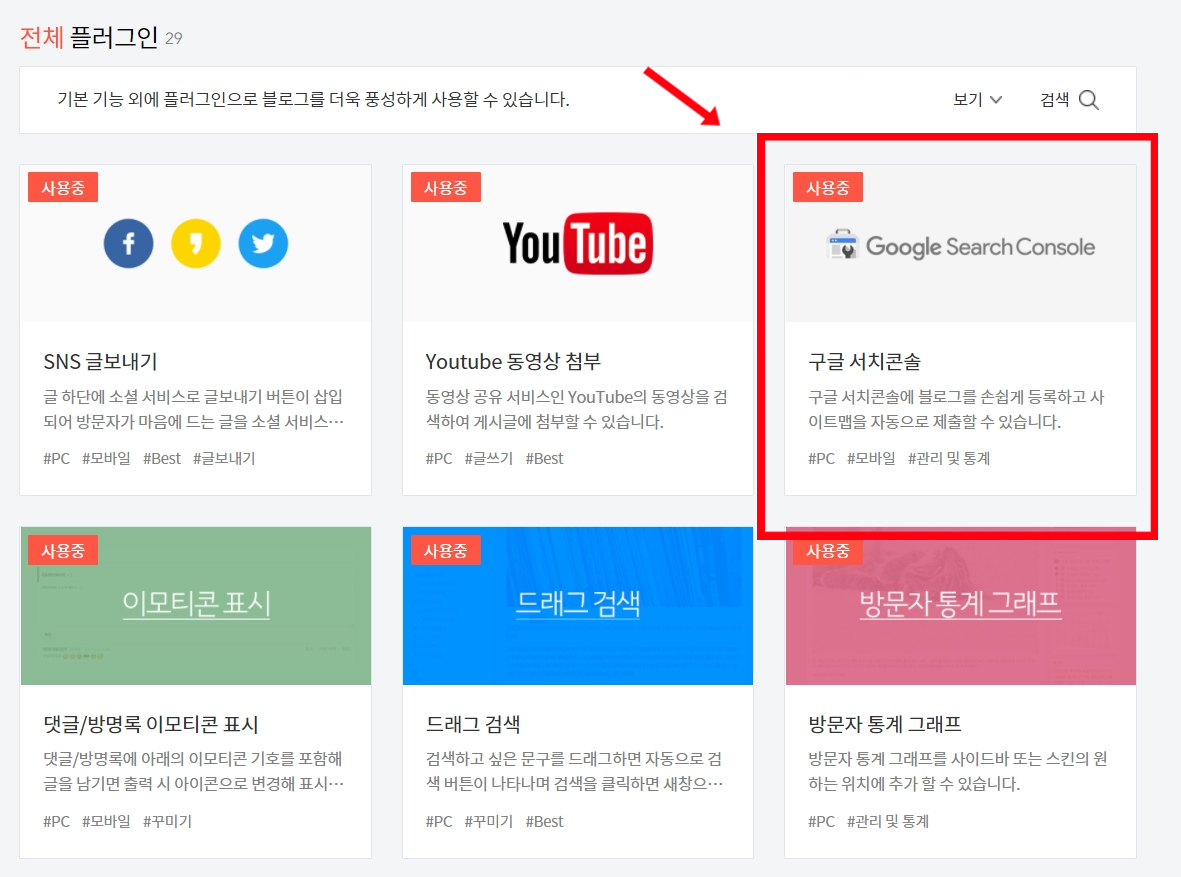Click the Google Search Console logo

click(x=961, y=246)
